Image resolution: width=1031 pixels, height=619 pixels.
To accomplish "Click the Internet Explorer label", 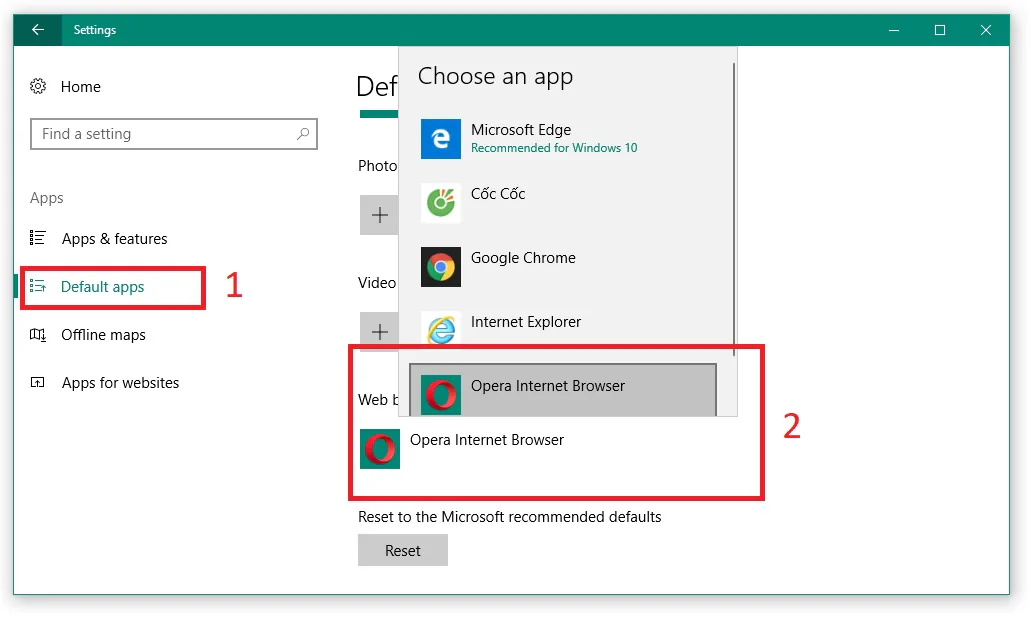I will point(525,322).
